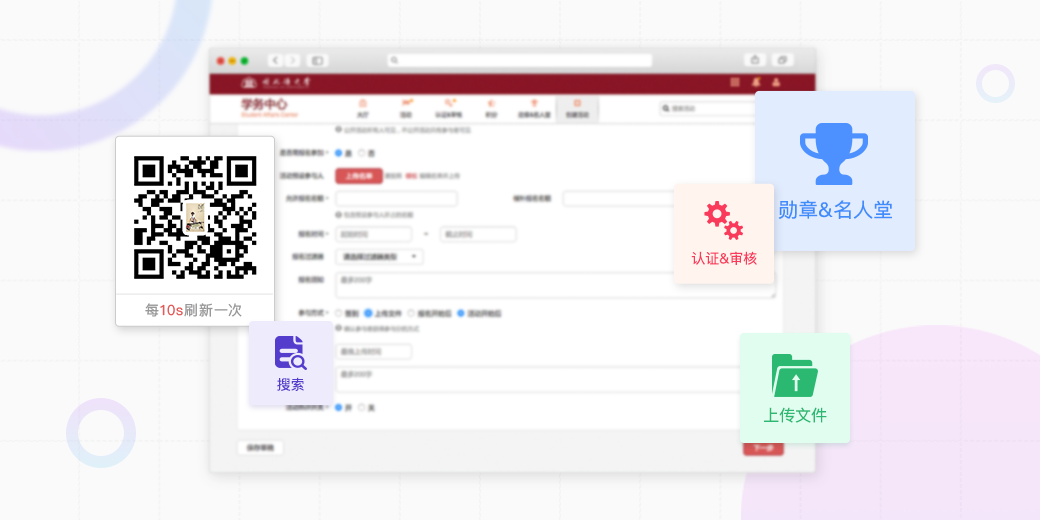Screen dimensions: 1040x520
Task: Click the latest upload time input field
Action: point(374,352)
